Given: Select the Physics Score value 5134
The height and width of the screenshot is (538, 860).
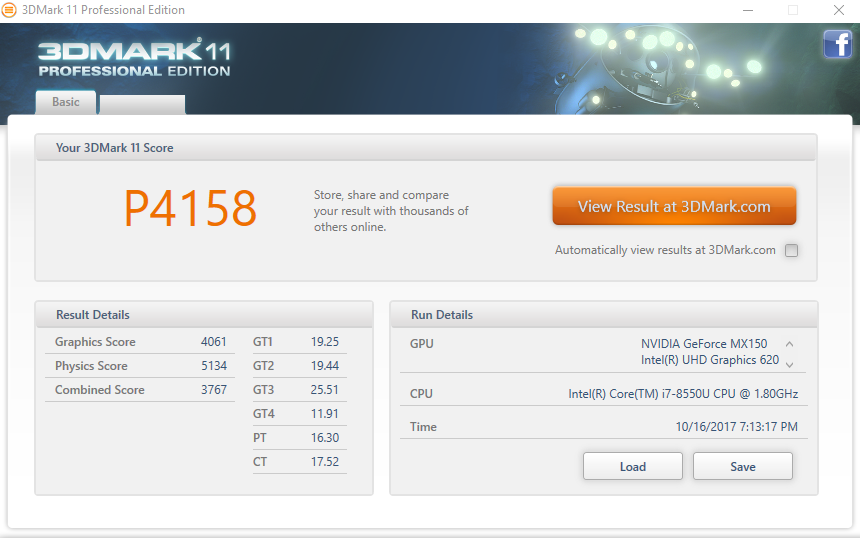Looking at the screenshot, I should coord(214,366).
